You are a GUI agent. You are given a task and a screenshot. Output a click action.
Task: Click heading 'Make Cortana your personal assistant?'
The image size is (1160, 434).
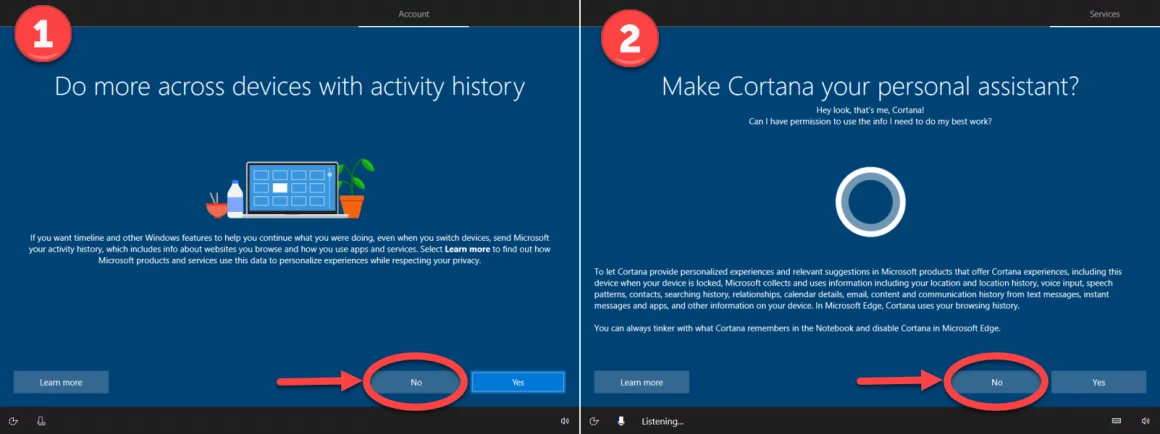[x=870, y=87]
